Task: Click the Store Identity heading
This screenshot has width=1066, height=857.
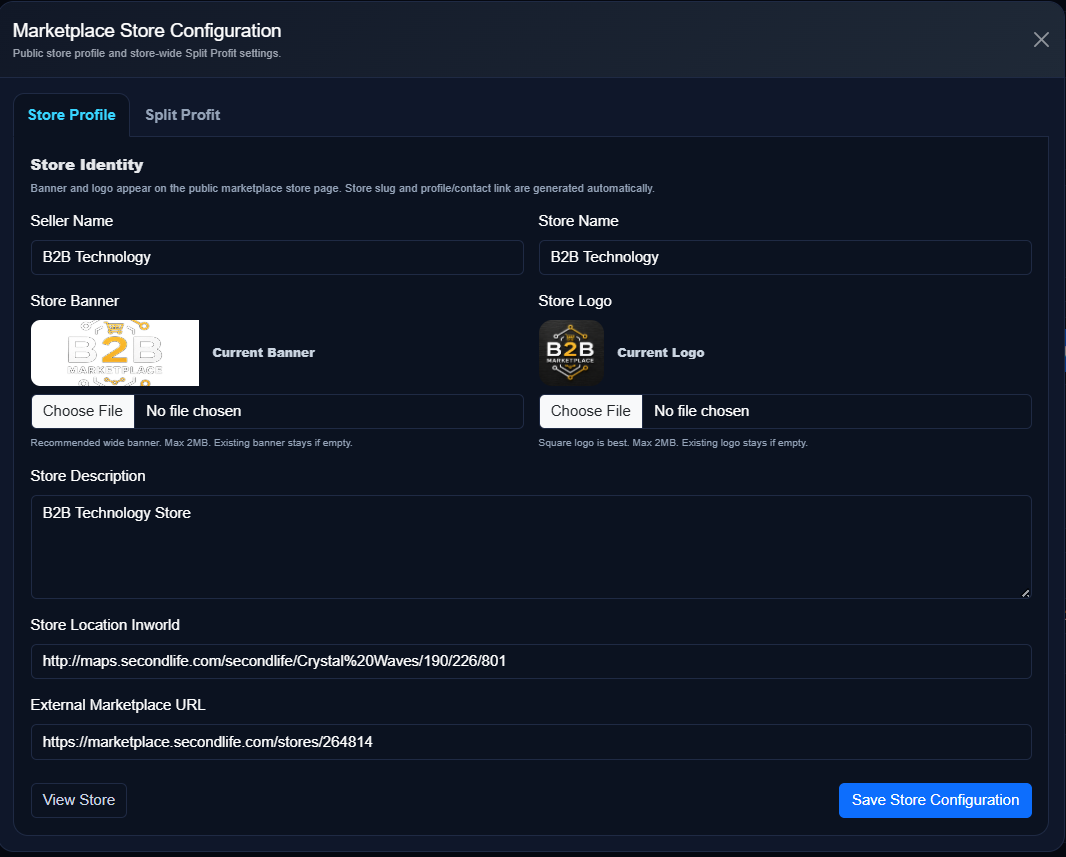Action: (x=87, y=165)
